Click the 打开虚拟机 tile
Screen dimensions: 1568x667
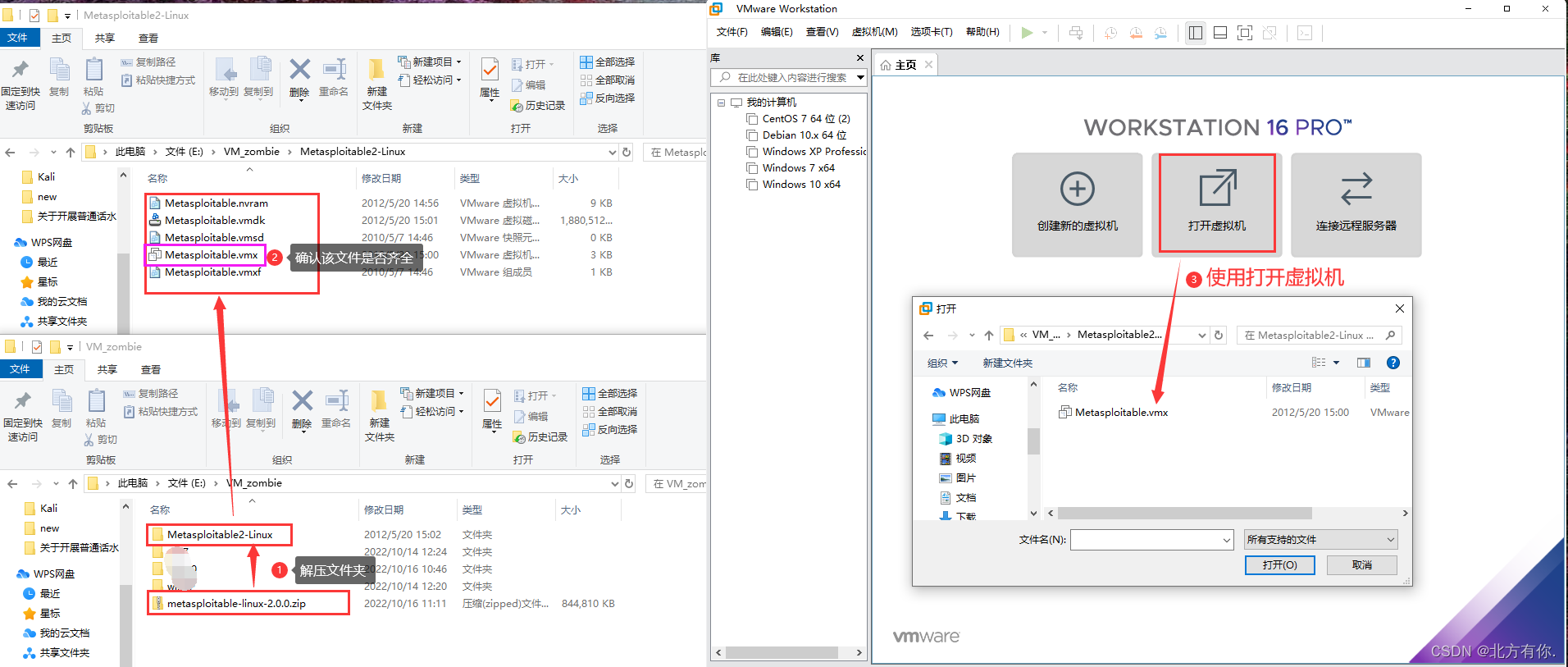coord(1217,205)
